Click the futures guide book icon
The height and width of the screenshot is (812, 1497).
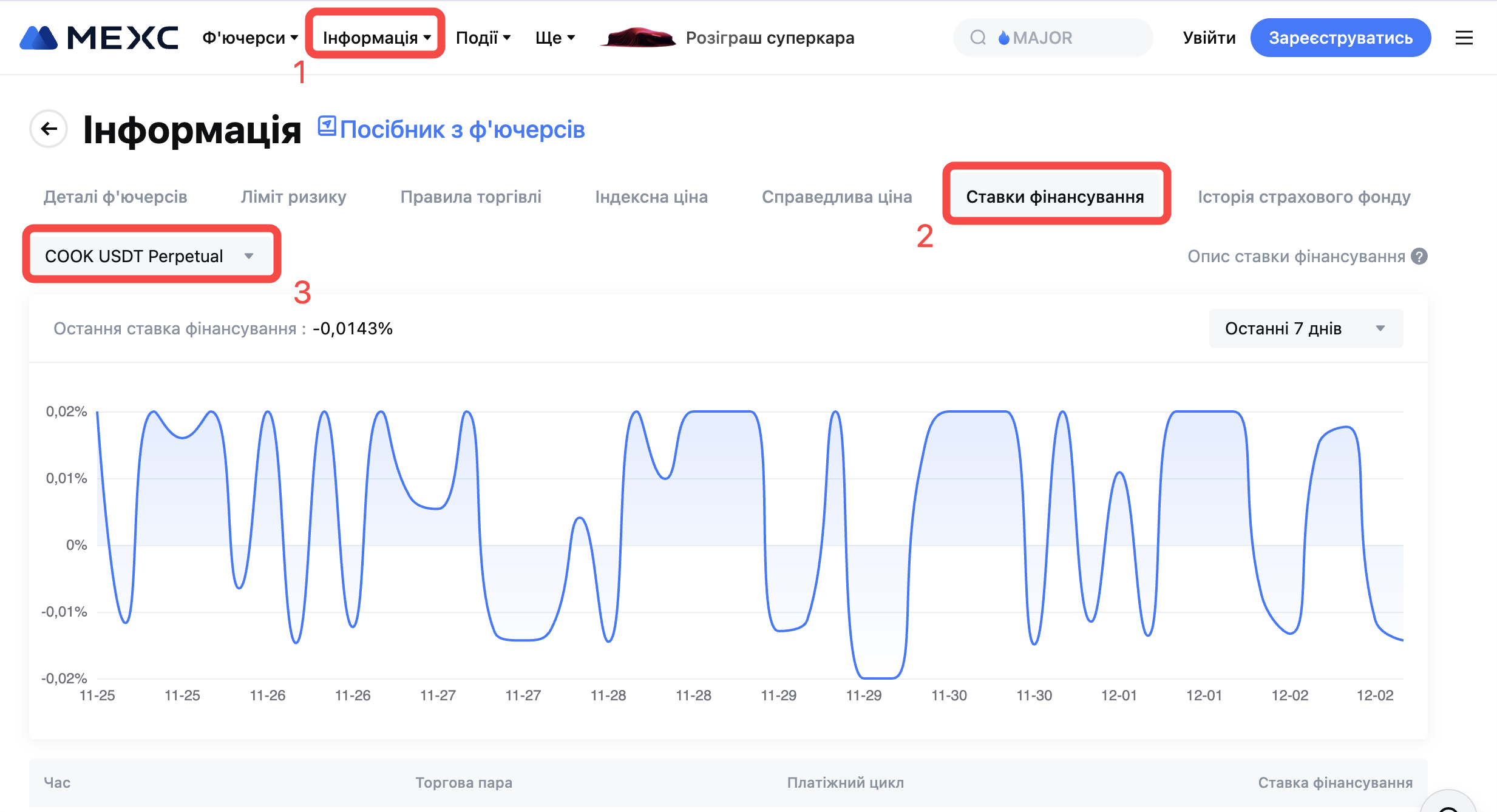coord(327,126)
